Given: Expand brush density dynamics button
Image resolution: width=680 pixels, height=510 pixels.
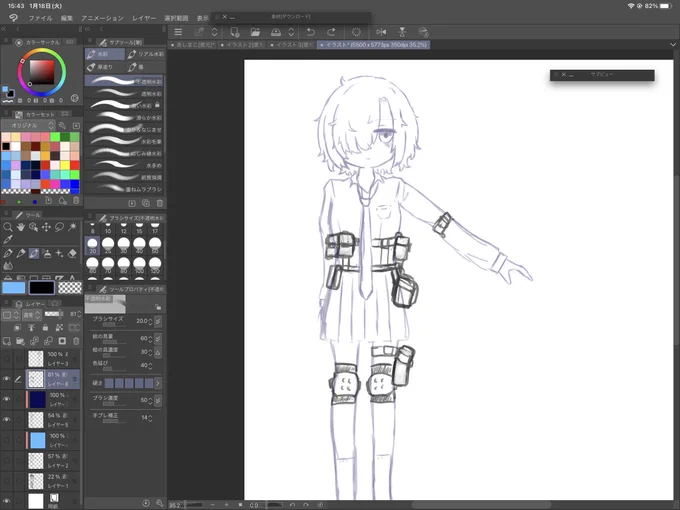Looking at the screenshot, I should click(158, 400).
